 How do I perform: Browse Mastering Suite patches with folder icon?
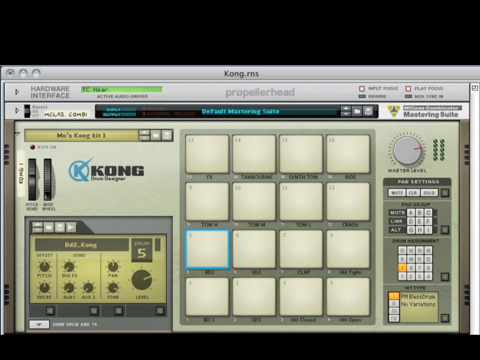coord(357,111)
